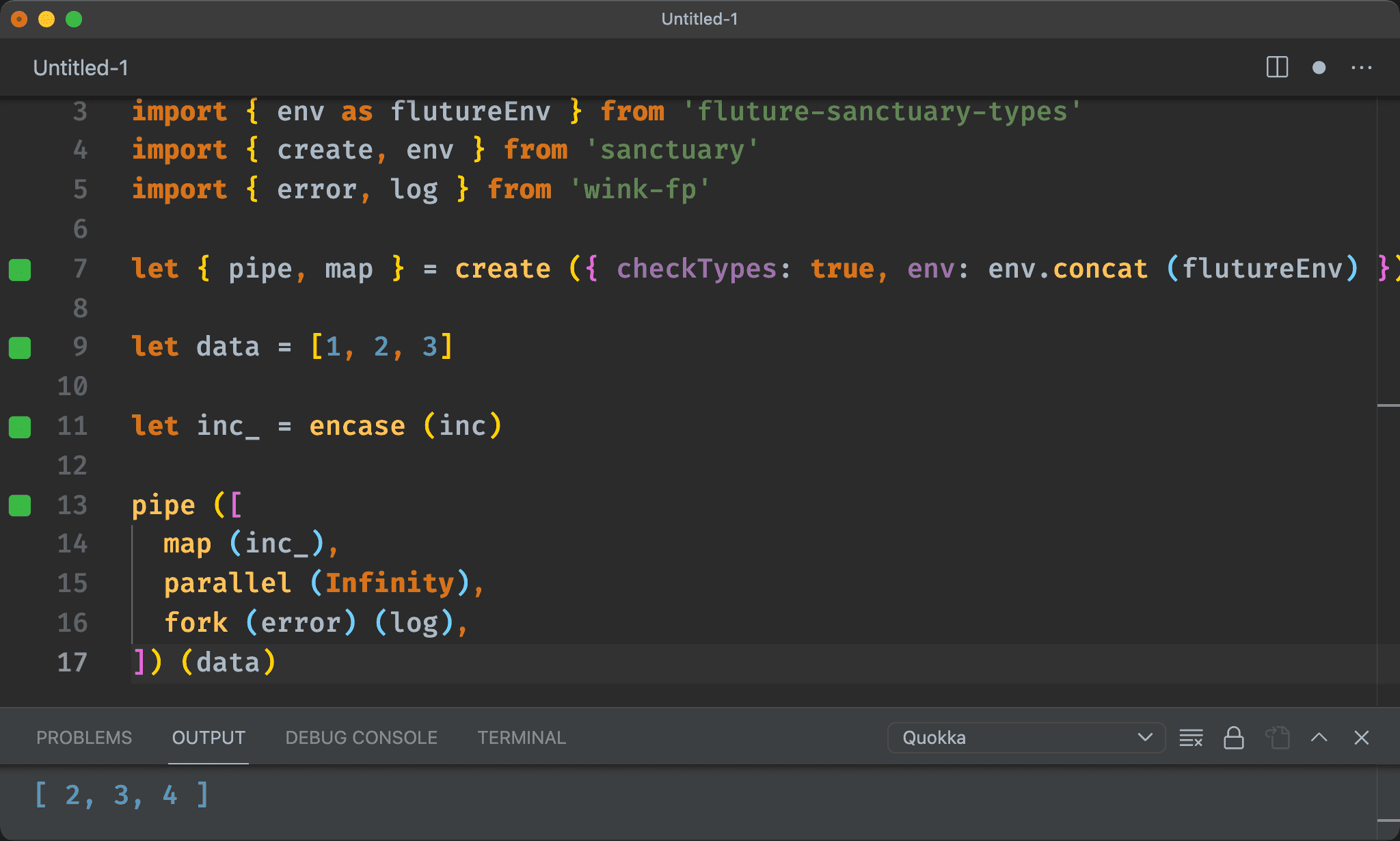
Task: Switch to the Problems tab
Action: tap(84, 738)
